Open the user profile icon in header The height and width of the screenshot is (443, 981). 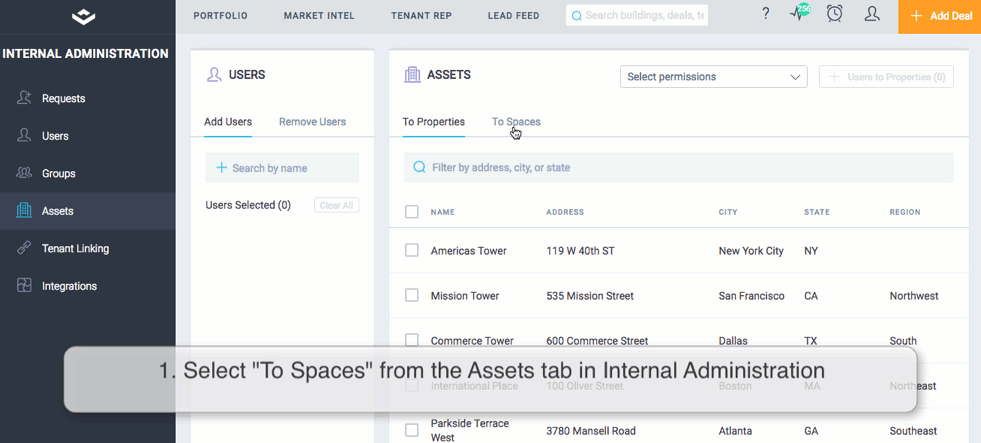[x=872, y=14]
